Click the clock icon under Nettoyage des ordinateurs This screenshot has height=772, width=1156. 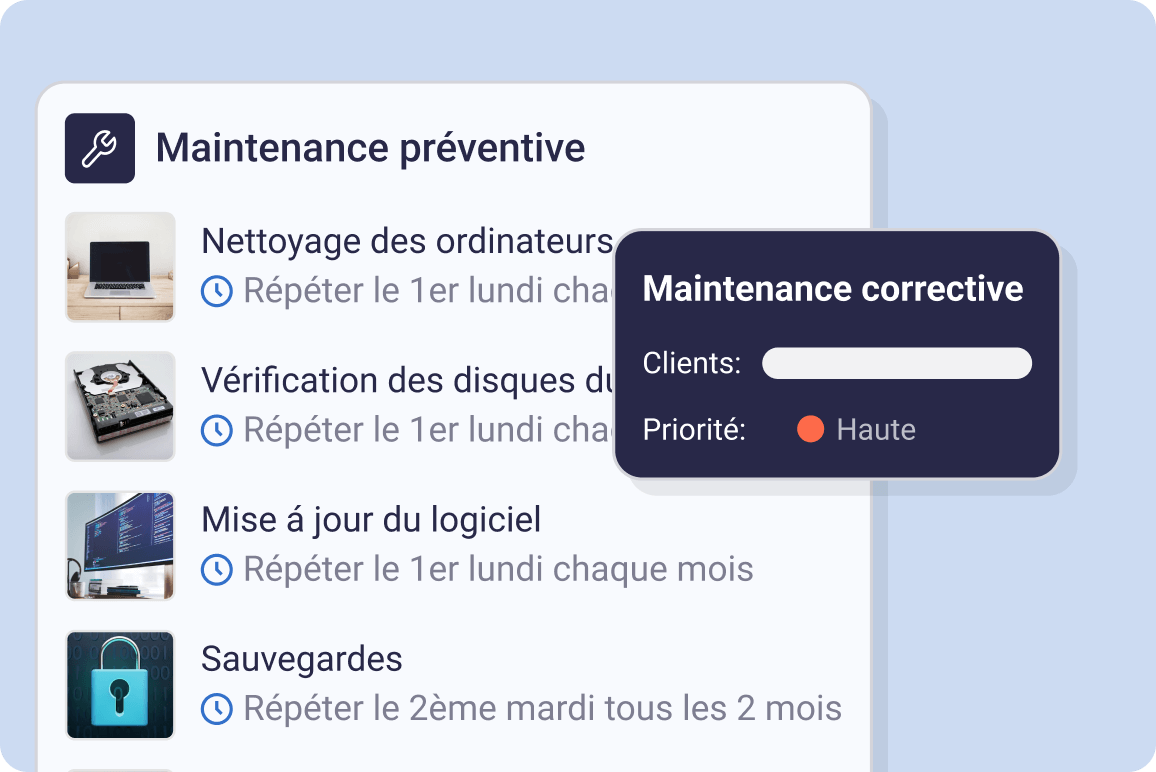point(217,291)
